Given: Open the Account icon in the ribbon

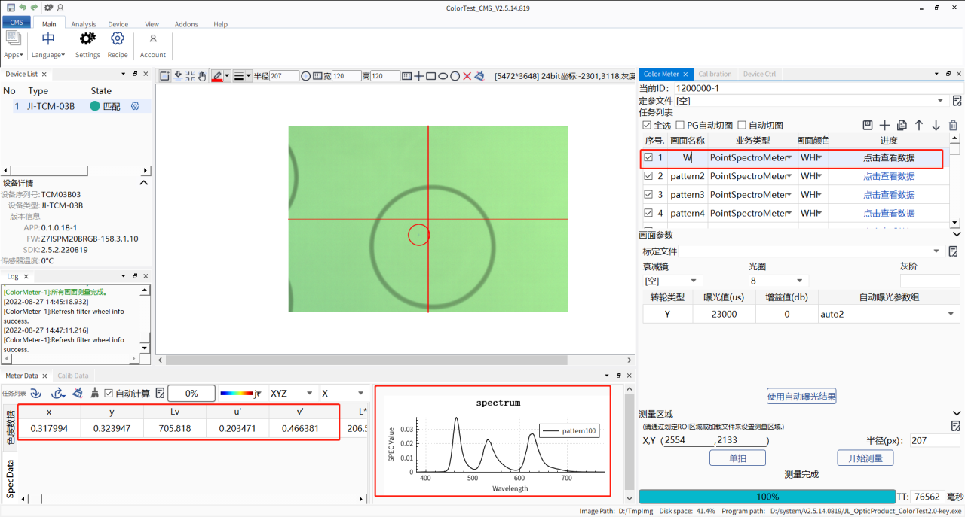Looking at the screenshot, I should click(153, 42).
